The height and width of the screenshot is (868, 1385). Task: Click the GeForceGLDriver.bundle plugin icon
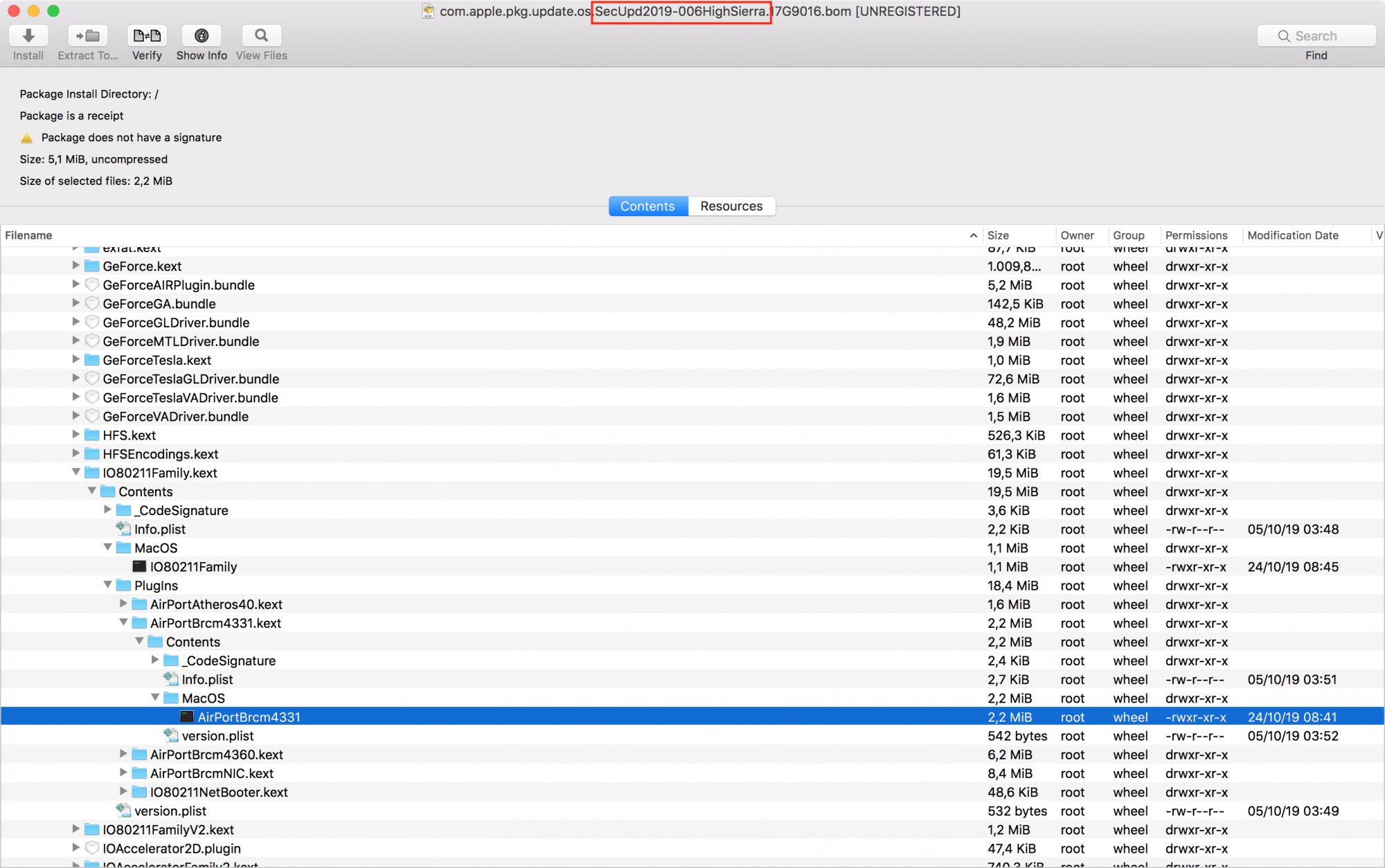(92, 323)
